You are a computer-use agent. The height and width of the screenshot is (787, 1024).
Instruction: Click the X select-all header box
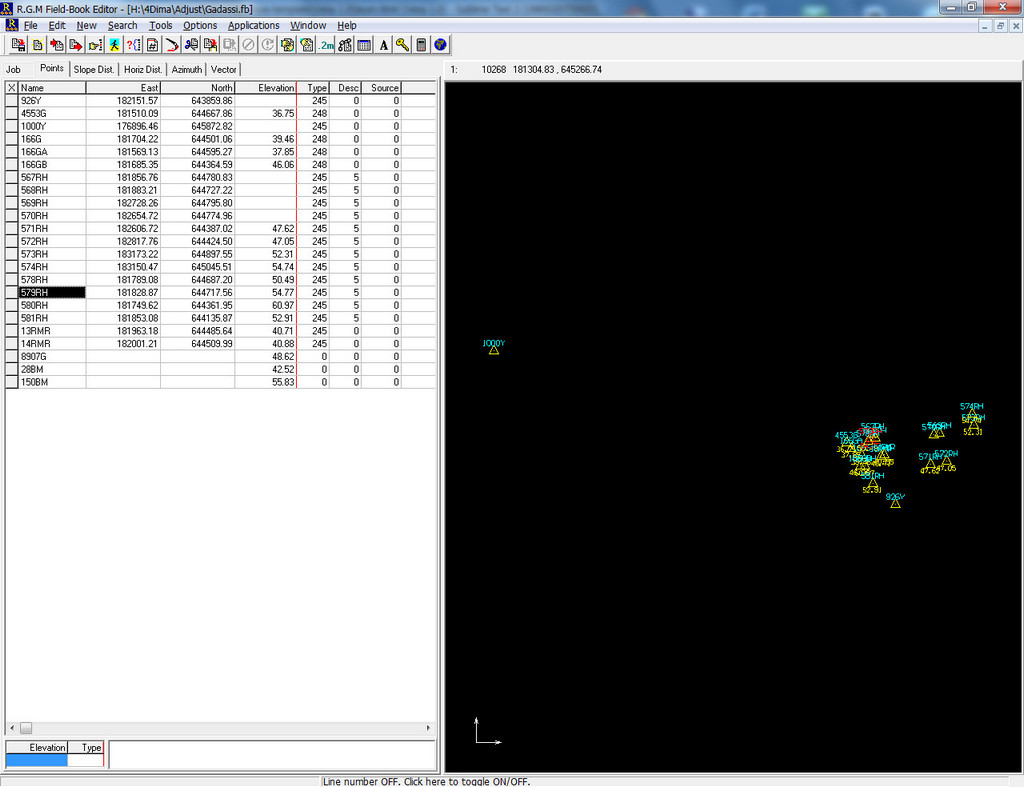tap(12, 88)
